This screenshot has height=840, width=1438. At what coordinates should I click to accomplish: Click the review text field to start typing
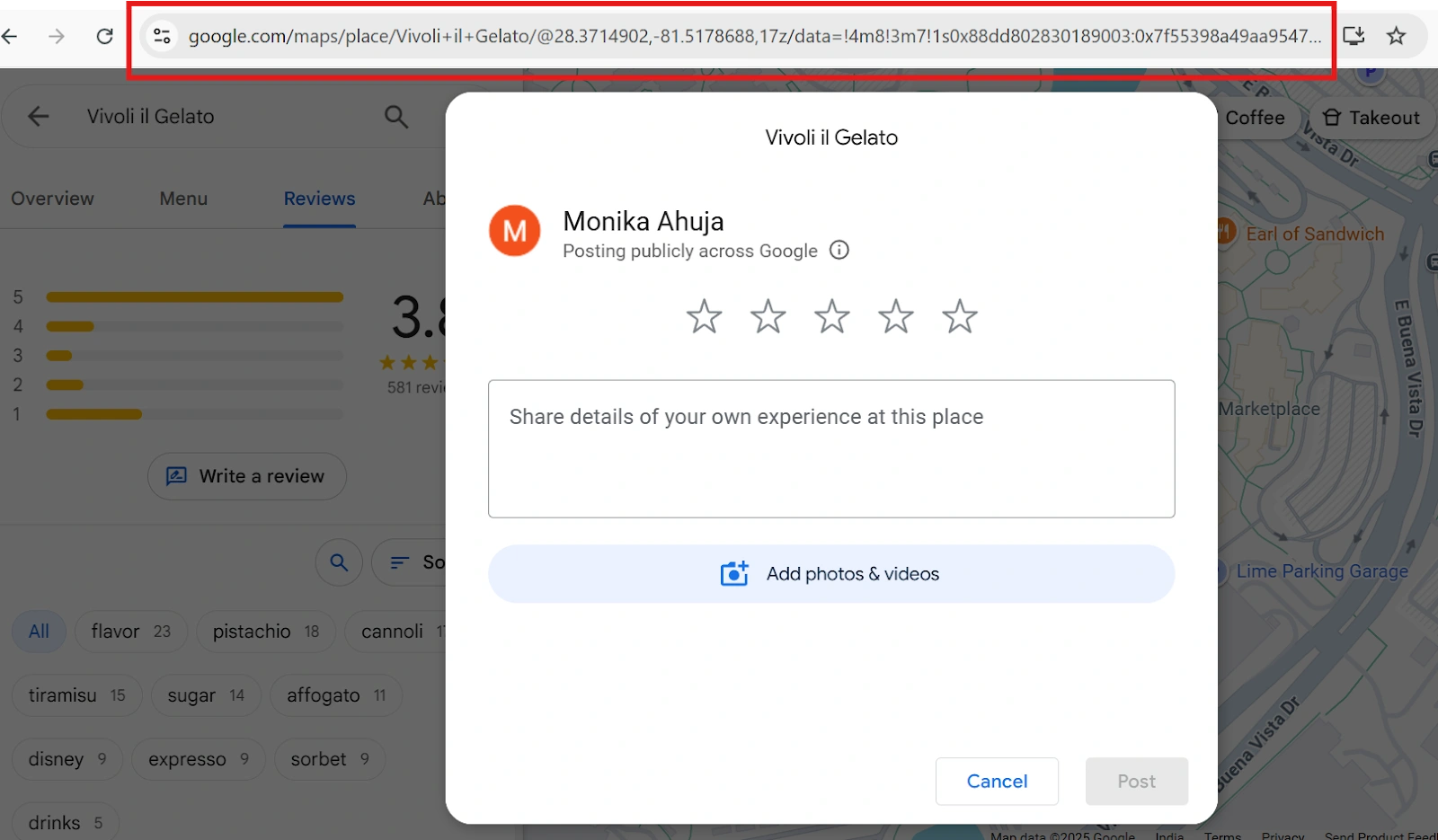830,448
